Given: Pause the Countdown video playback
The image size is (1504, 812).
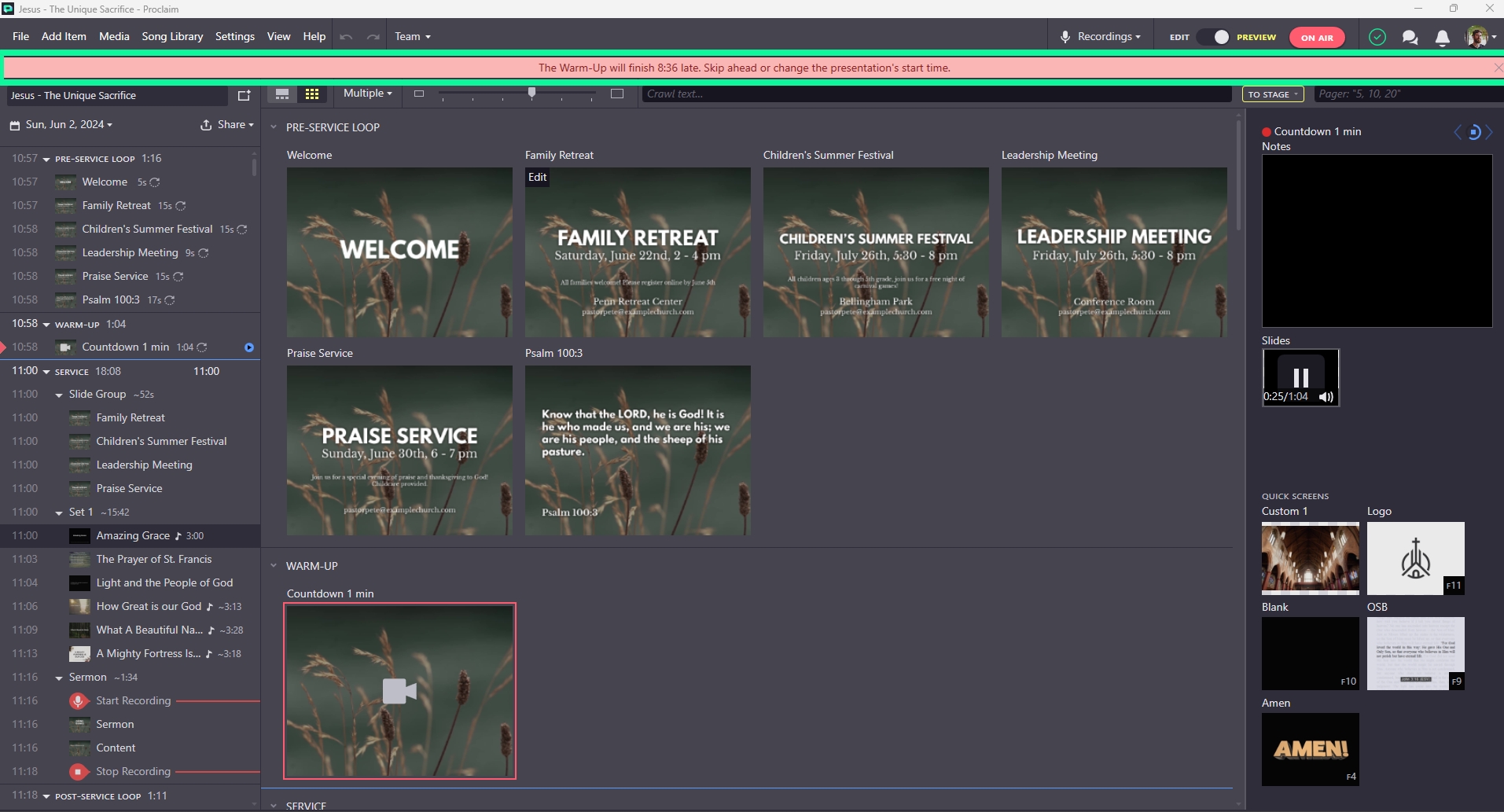Looking at the screenshot, I should point(1301,377).
